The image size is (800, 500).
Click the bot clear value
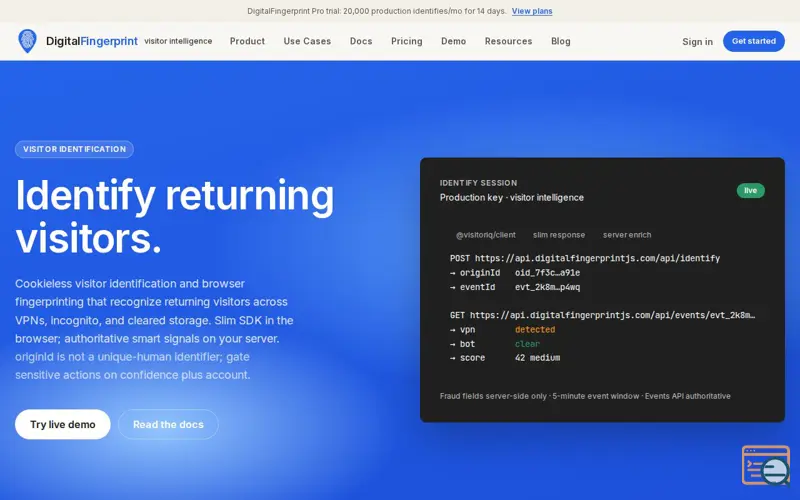(x=527, y=344)
